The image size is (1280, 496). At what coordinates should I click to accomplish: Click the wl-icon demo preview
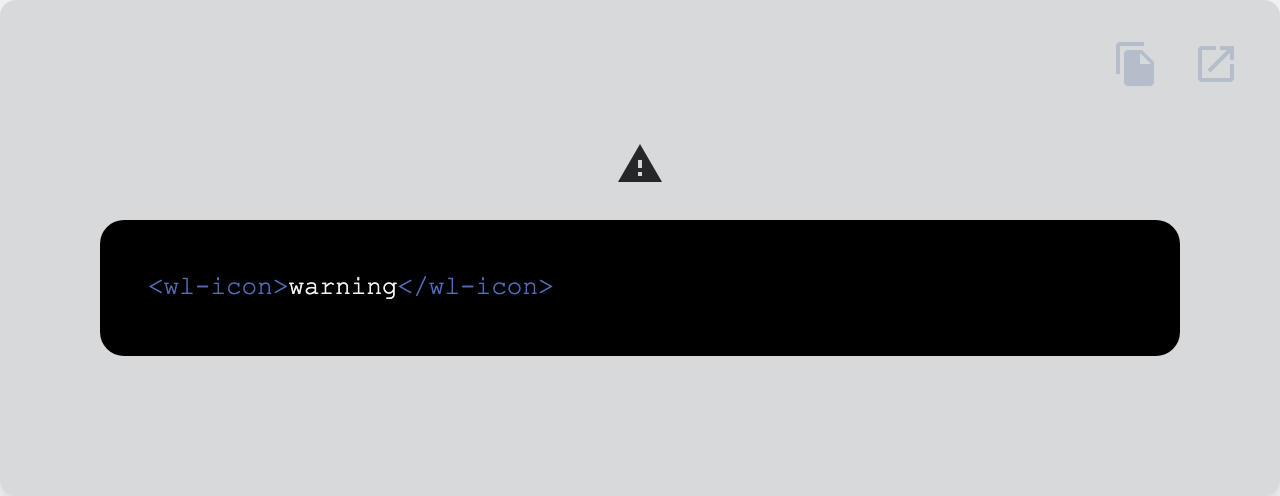point(640,164)
